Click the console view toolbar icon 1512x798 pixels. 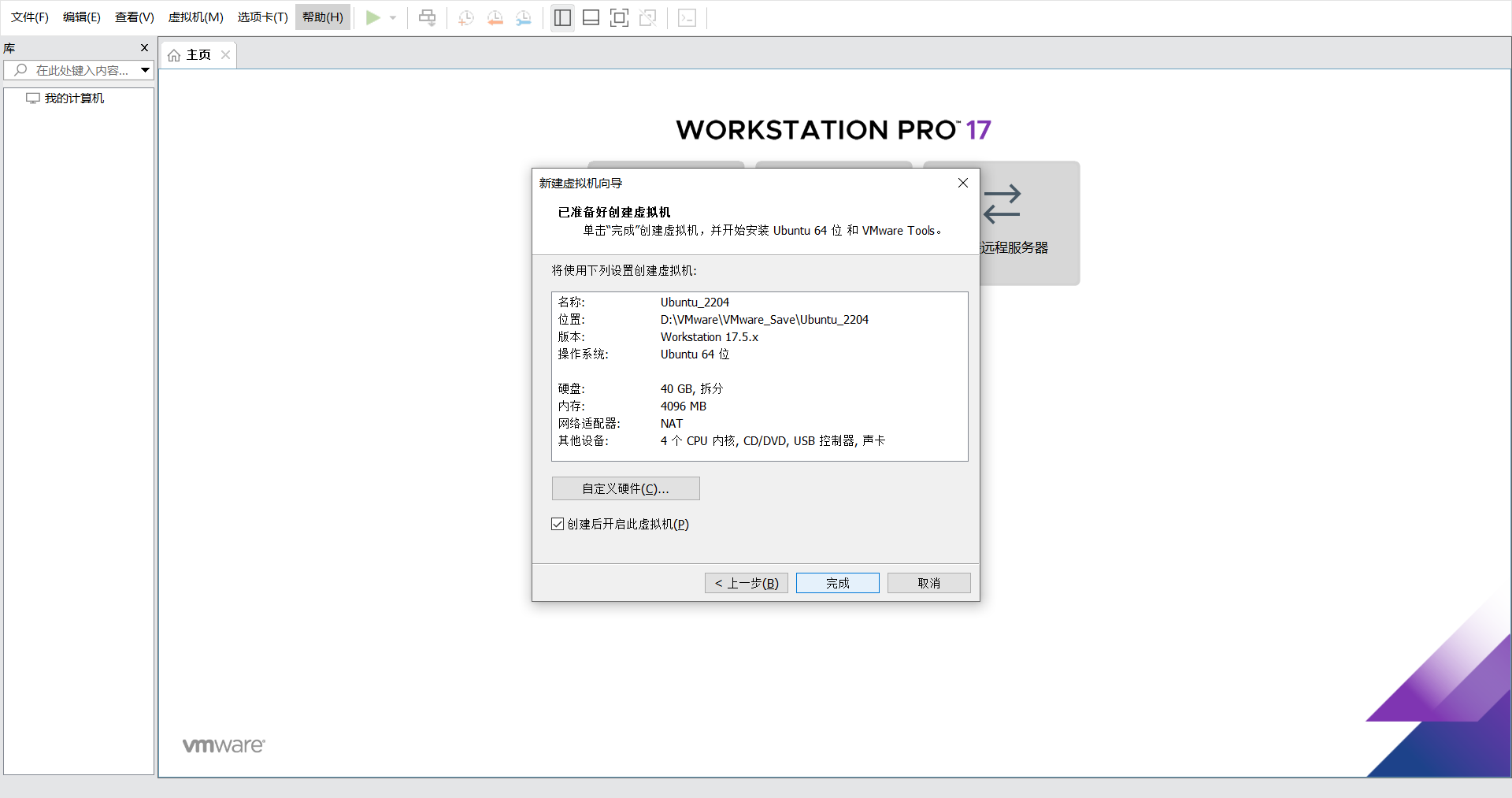[x=687, y=17]
